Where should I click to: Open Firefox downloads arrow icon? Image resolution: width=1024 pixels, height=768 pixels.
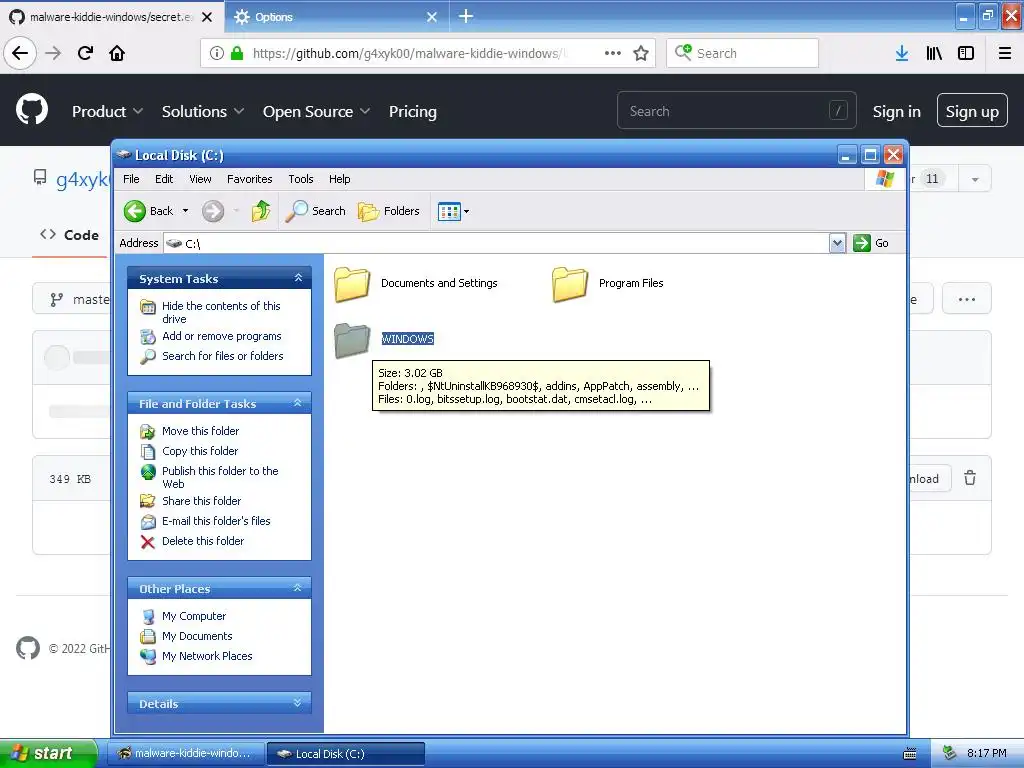(902, 53)
